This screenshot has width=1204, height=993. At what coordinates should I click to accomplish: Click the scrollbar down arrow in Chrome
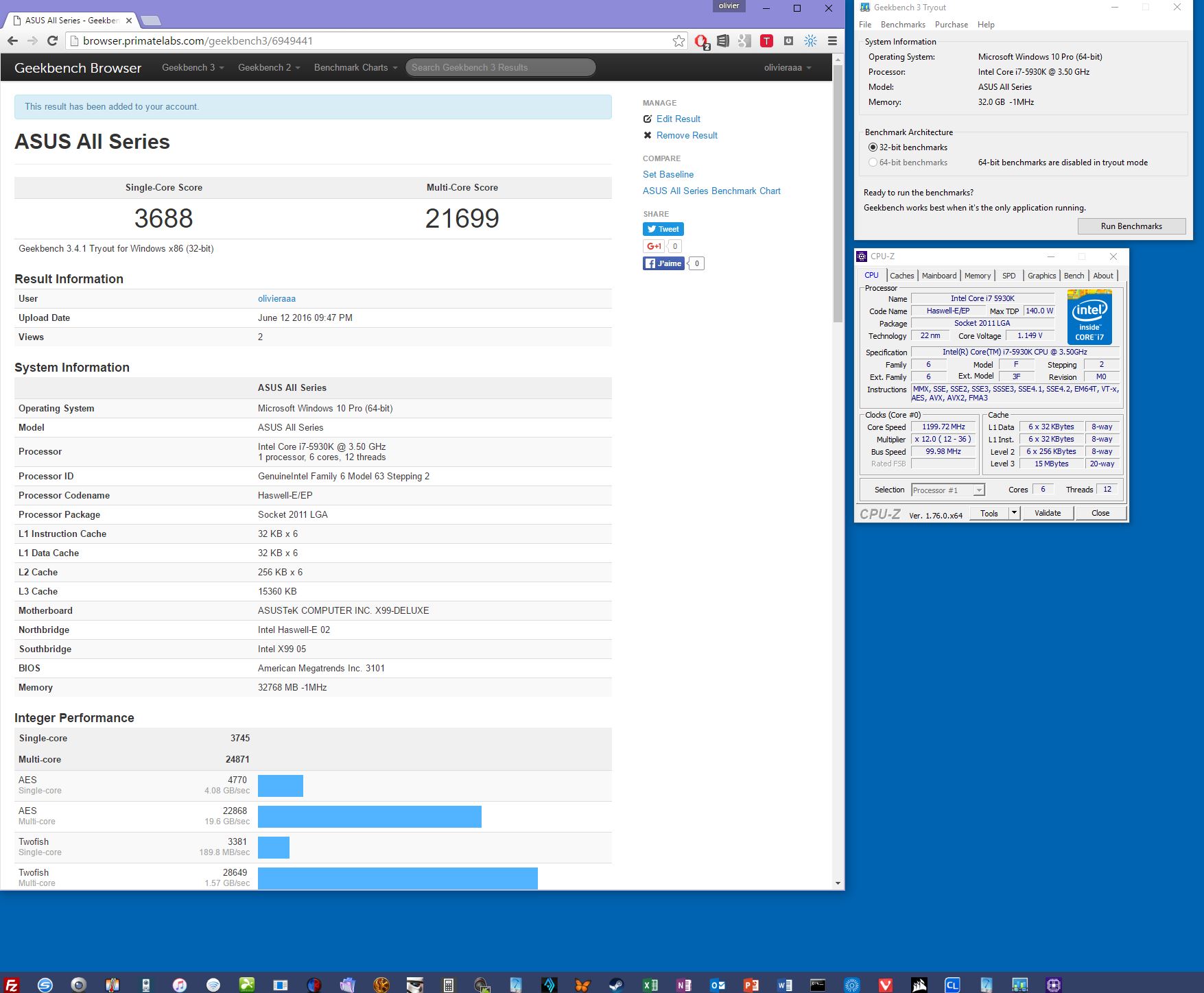point(838,883)
